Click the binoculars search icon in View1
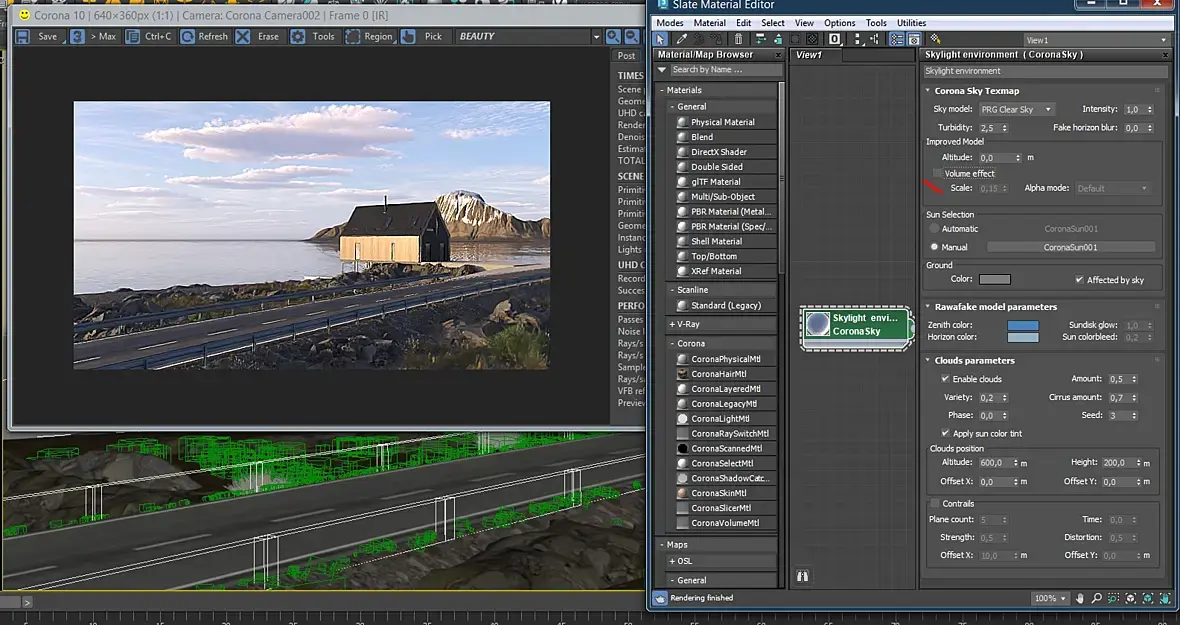The image size is (1180, 625). [x=802, y=577]
